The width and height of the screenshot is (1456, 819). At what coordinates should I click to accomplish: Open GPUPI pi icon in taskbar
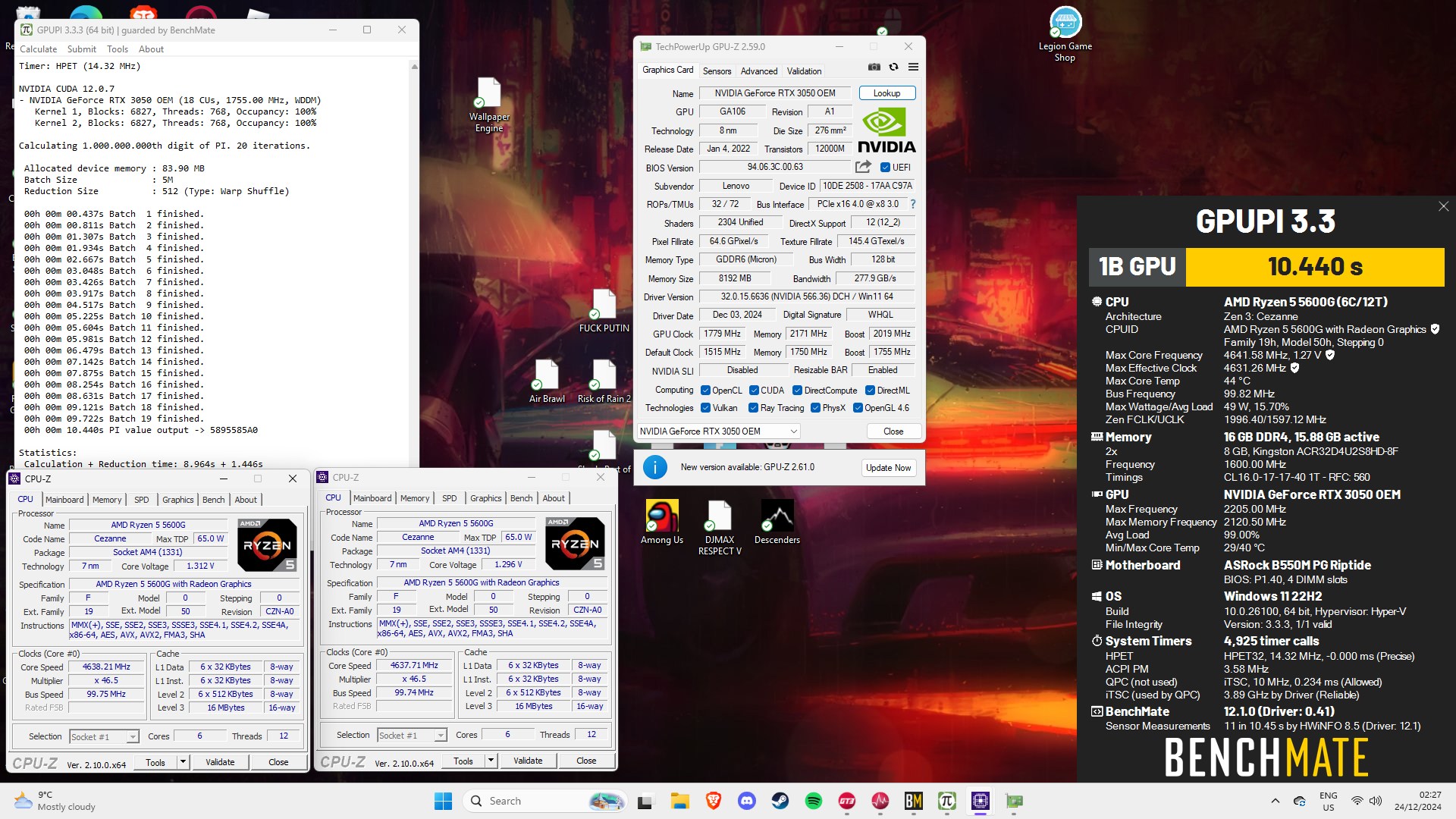pyautogui.click(x=947, y=801)
